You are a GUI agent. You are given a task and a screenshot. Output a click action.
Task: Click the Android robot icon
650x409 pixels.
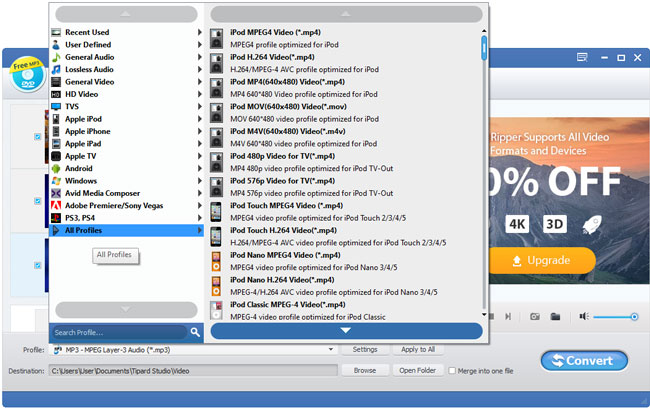point(56,169)
